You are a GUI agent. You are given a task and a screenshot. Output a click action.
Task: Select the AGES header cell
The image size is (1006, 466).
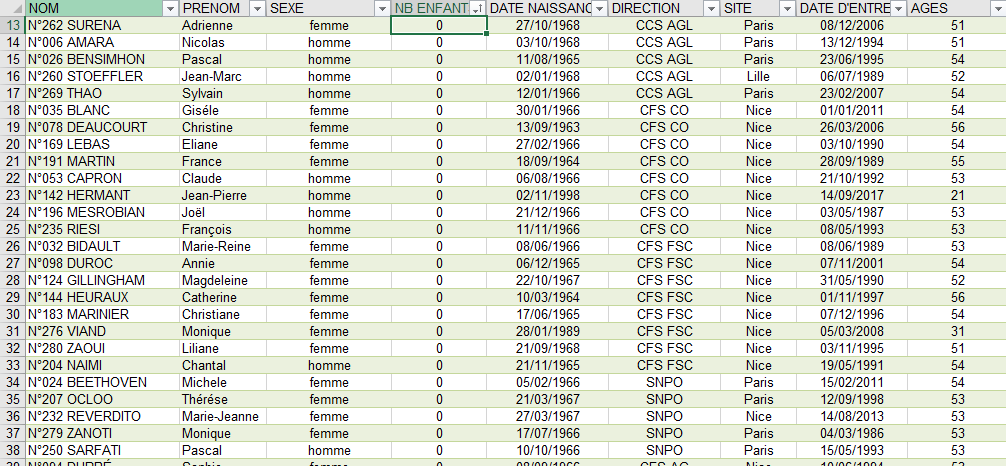[x=945, y=8]
